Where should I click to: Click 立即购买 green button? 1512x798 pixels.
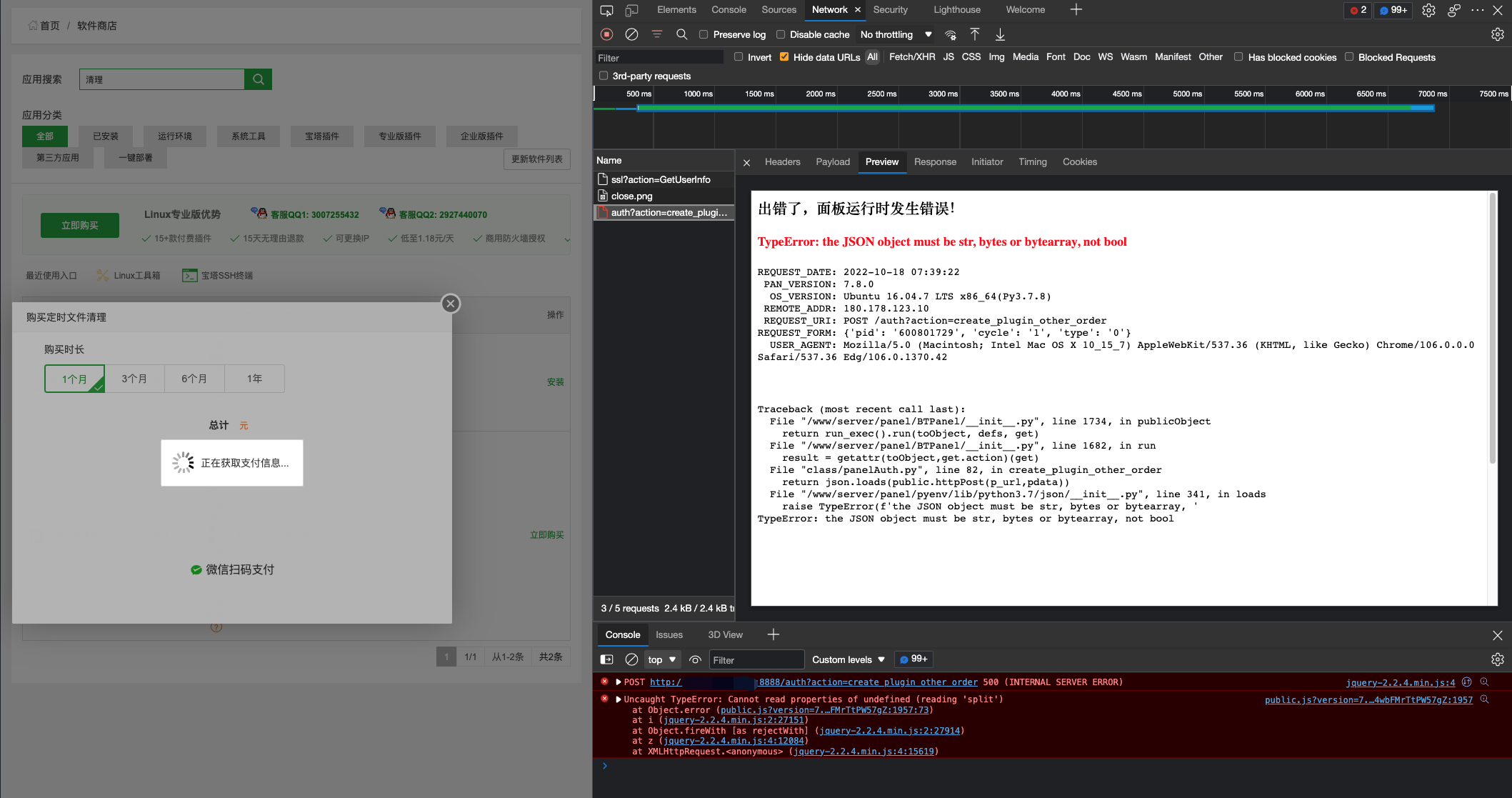[80, 225]
